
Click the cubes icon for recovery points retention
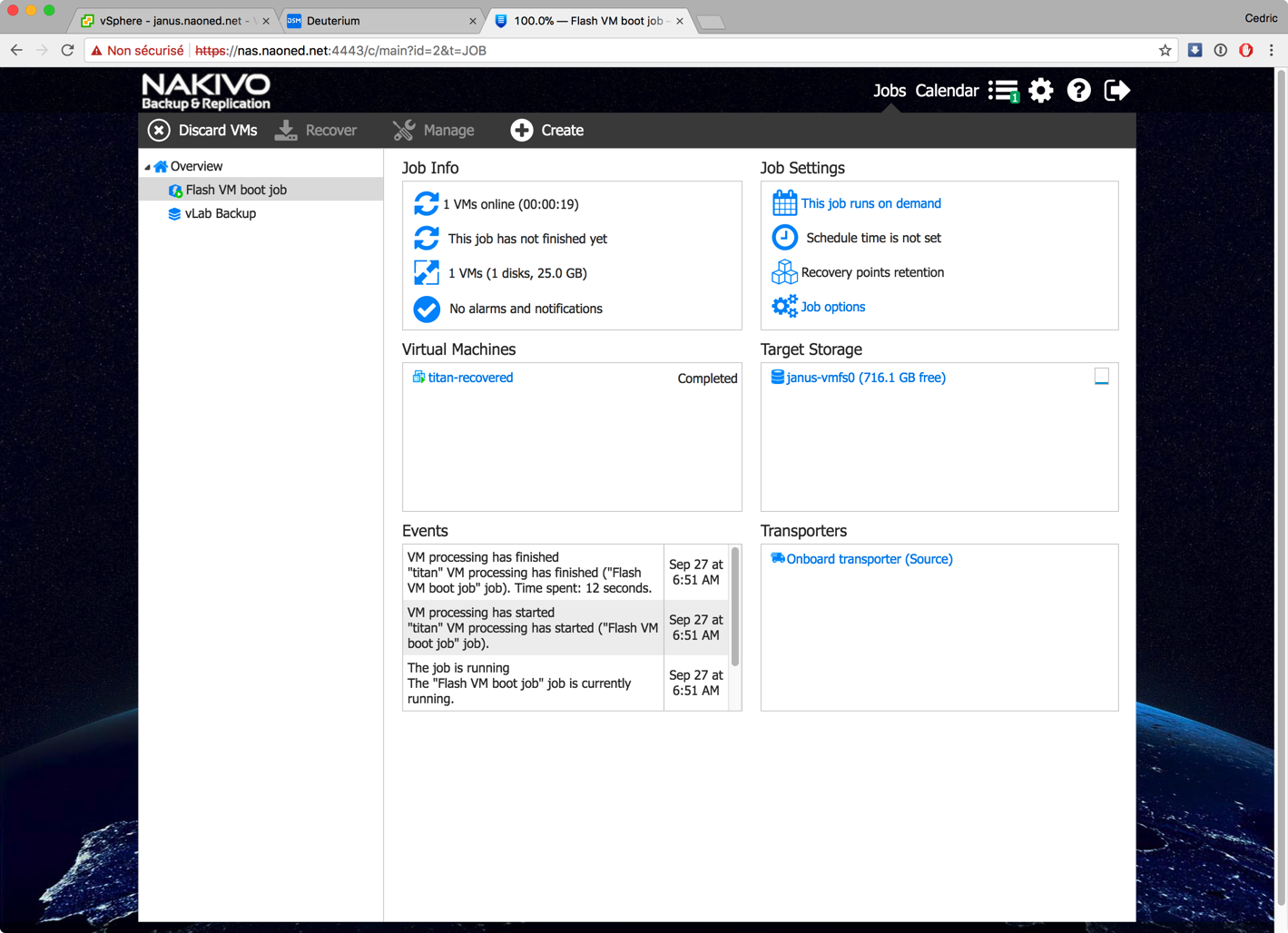coord(784,272)
